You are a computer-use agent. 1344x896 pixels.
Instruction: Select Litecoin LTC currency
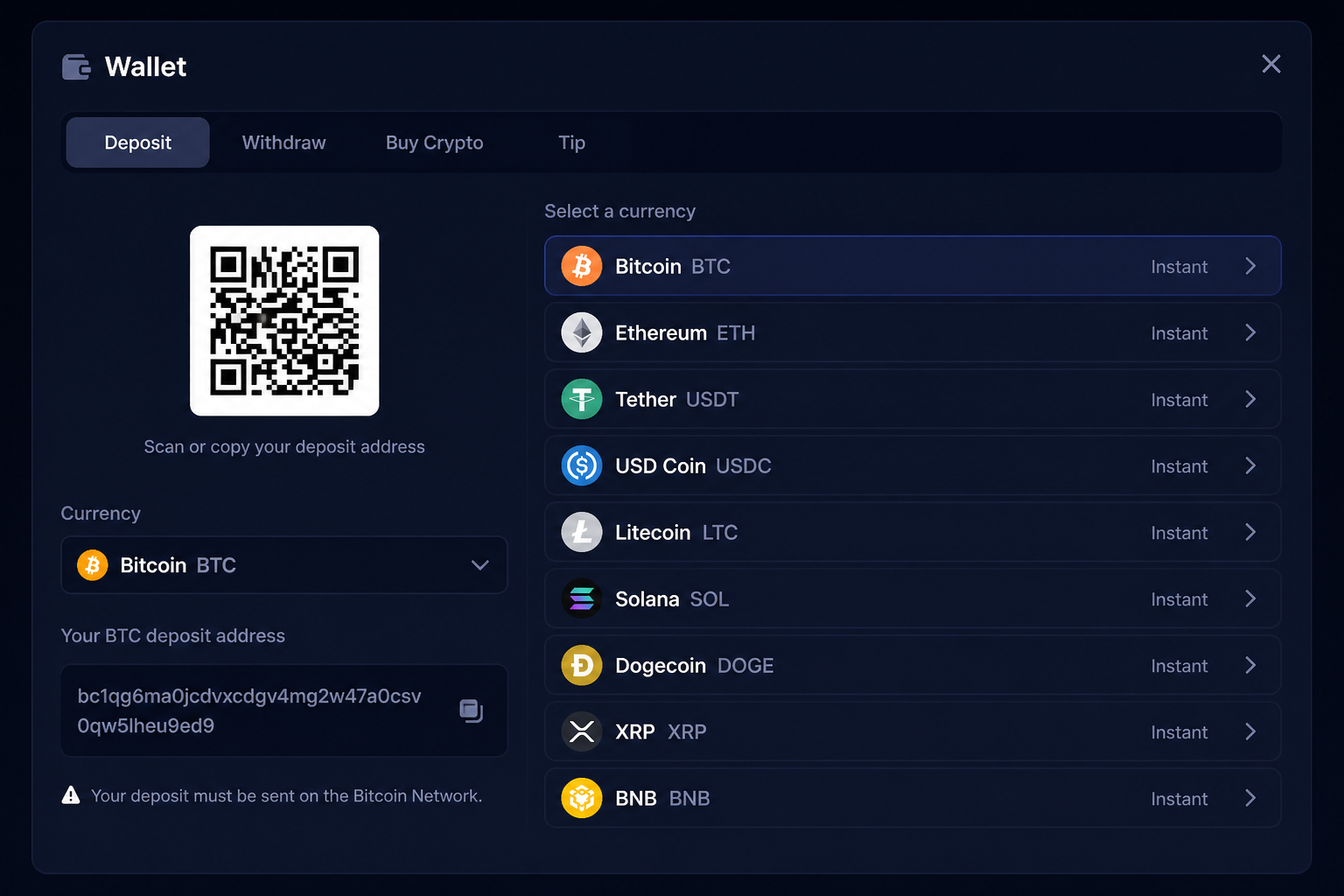[913, 532]
